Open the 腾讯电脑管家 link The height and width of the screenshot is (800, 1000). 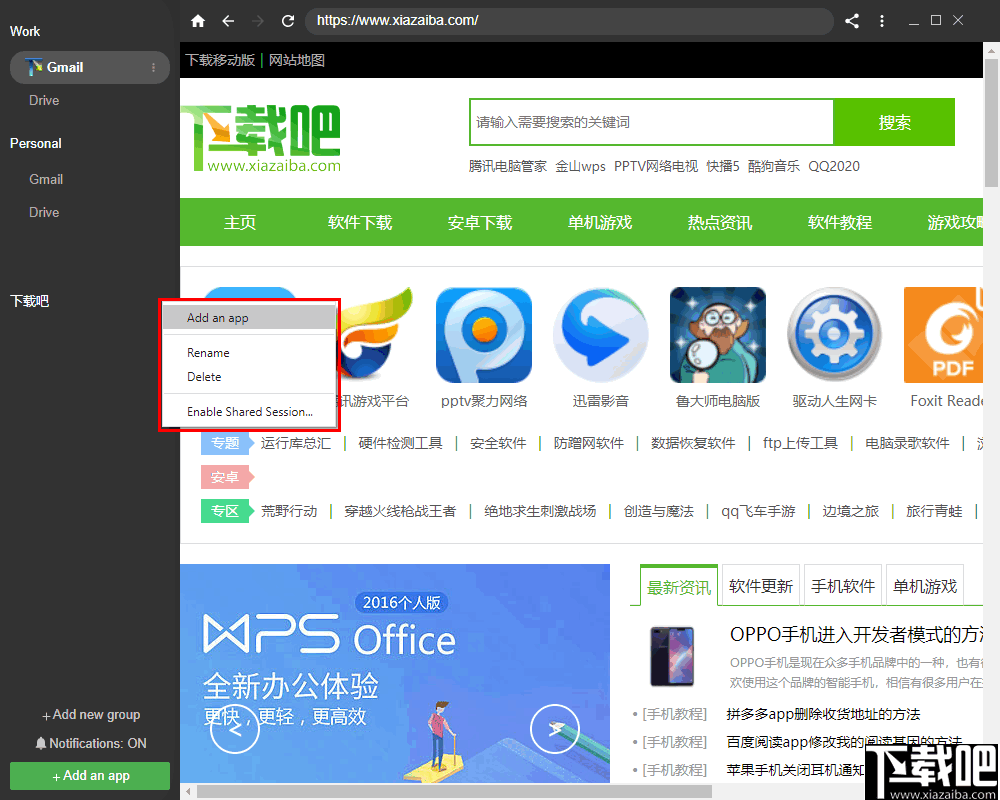point(508,166)
